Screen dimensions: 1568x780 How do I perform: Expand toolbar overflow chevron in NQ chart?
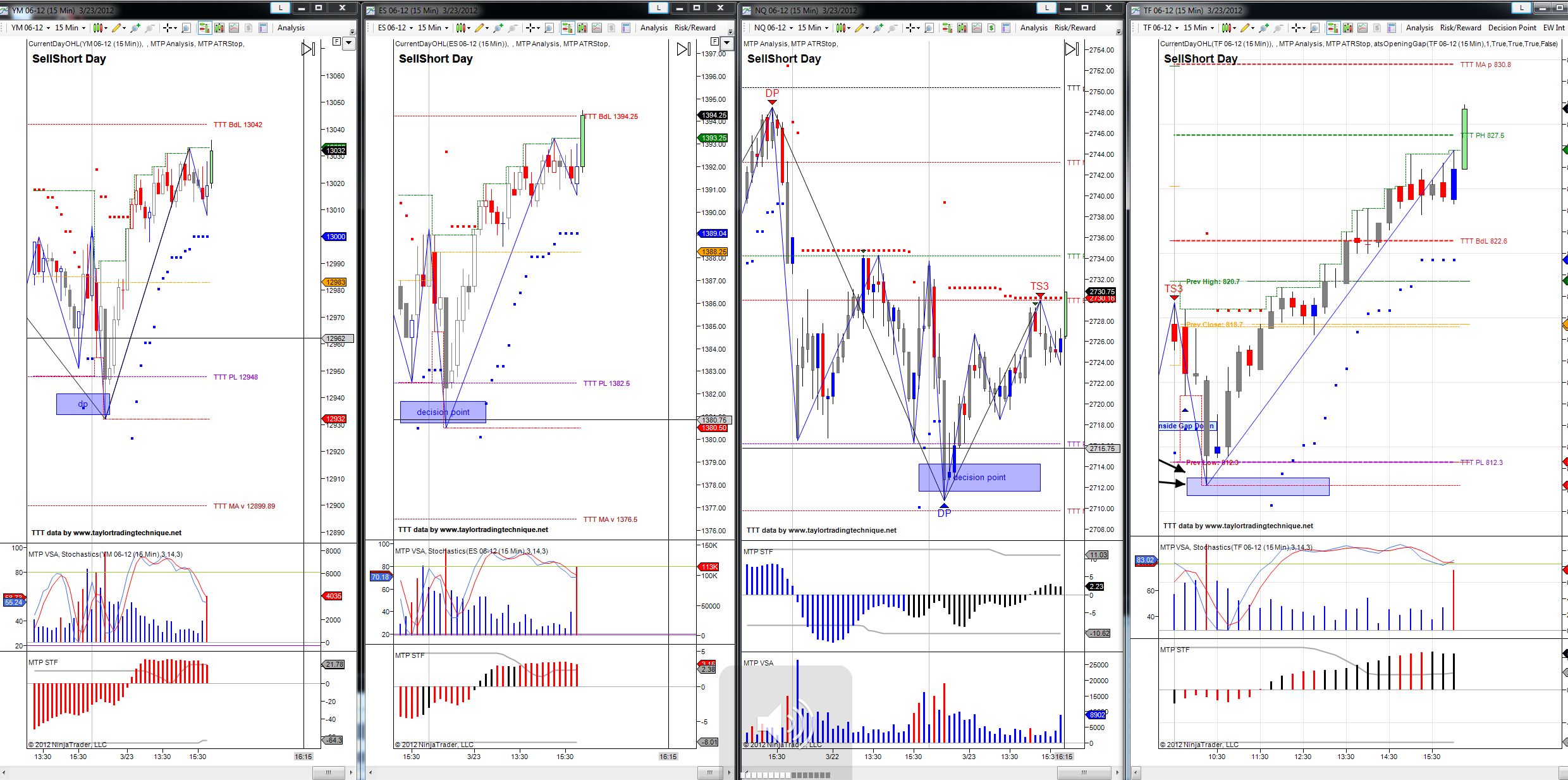1118,30
